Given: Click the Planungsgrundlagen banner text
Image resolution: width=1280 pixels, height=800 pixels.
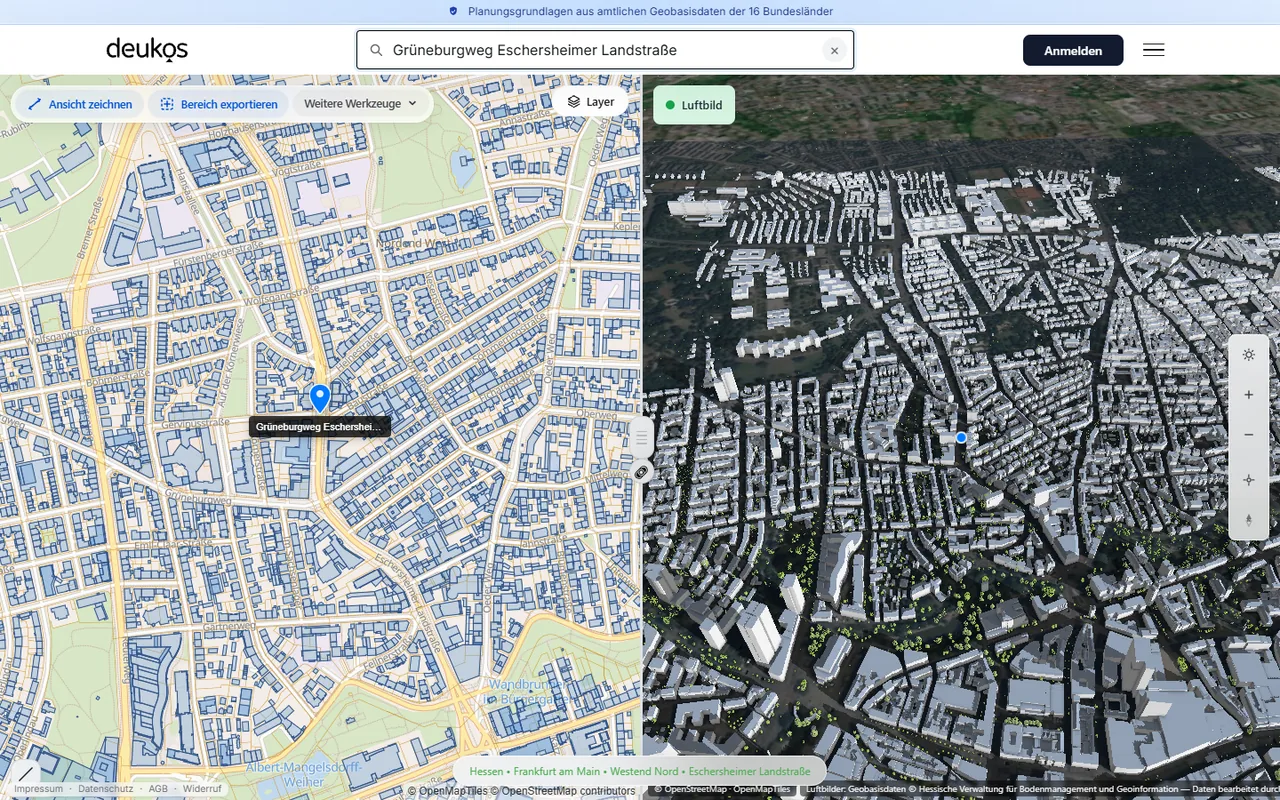Looking at the screenshot, I should 650,12.
